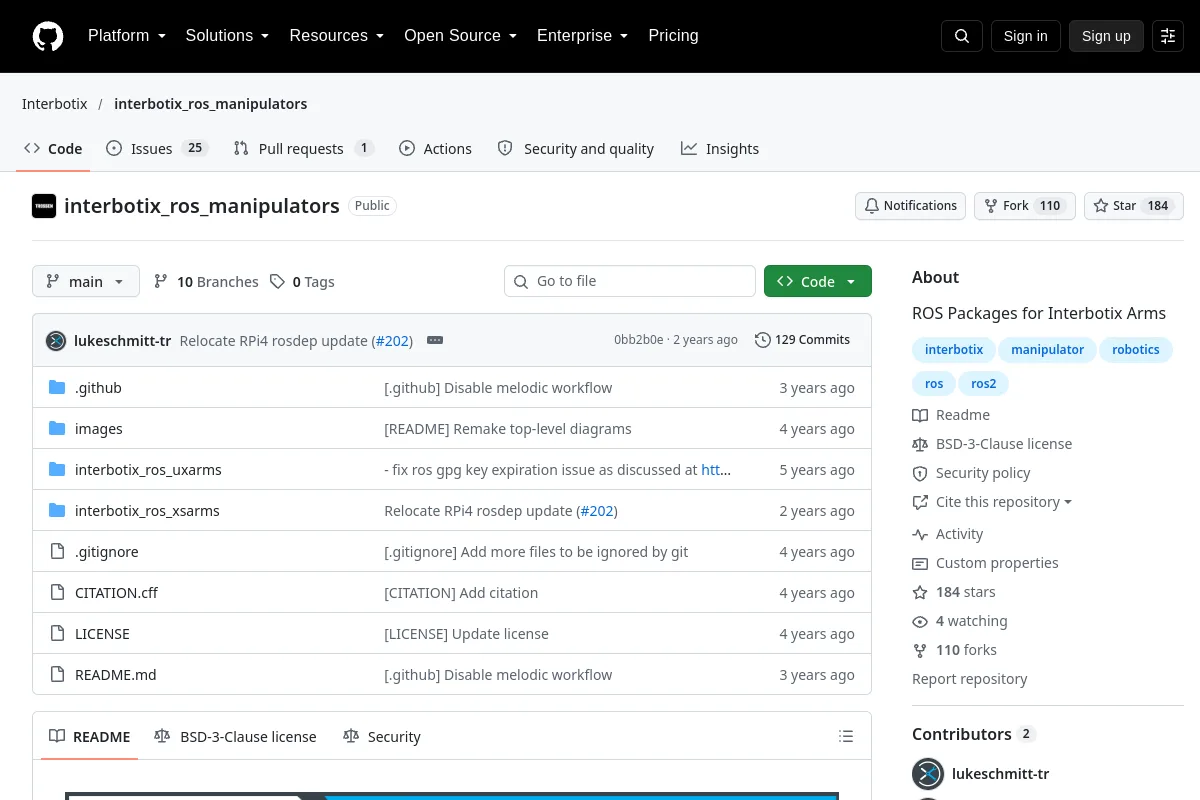Click the interbotix_ros_uxarms folder icon
This screenshot has width=1200, height=800.
tap(57, 470)
